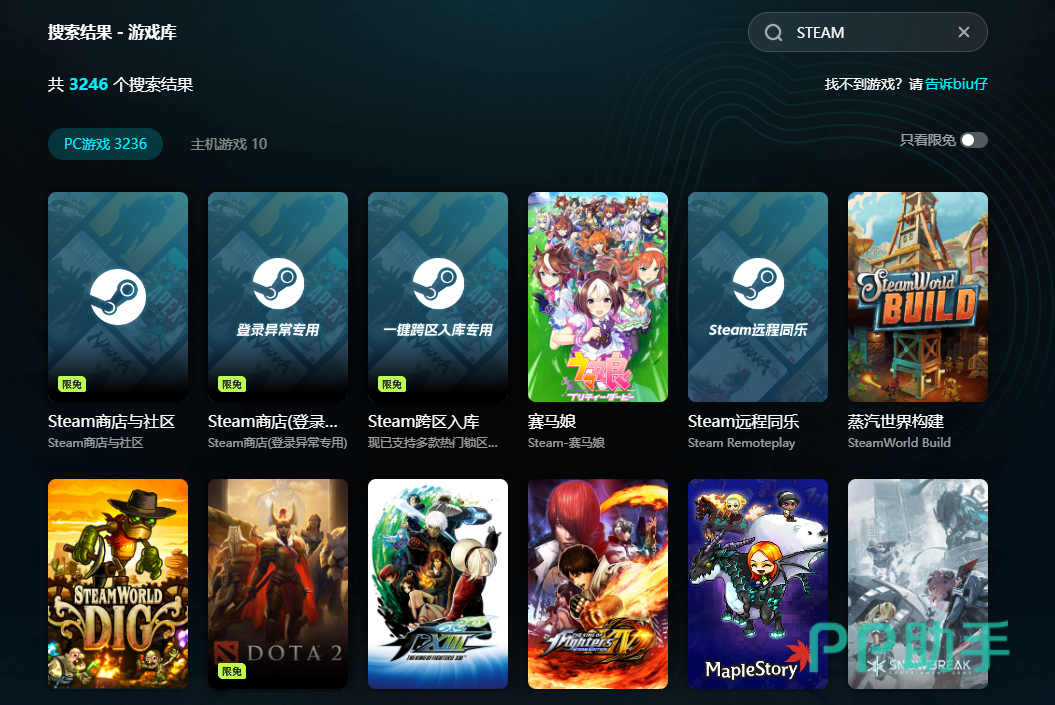Clear the STEAM search with the X icon

click(x=963, y=32)
